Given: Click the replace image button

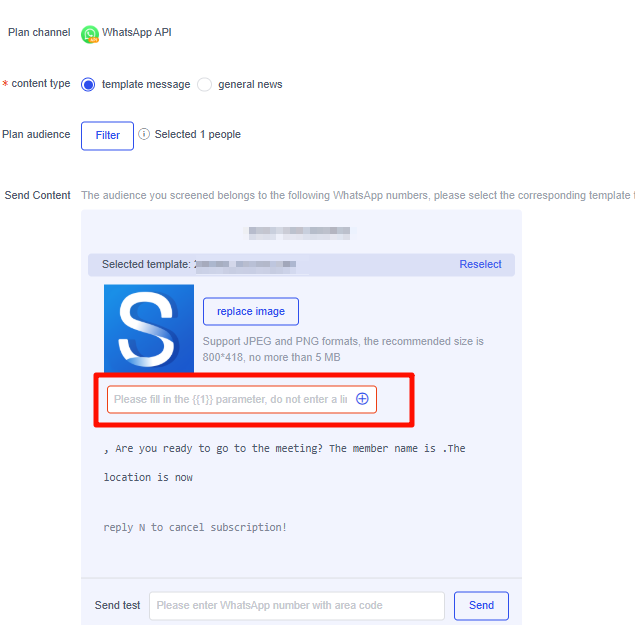Looking at the screenshot, I should 251,311.
